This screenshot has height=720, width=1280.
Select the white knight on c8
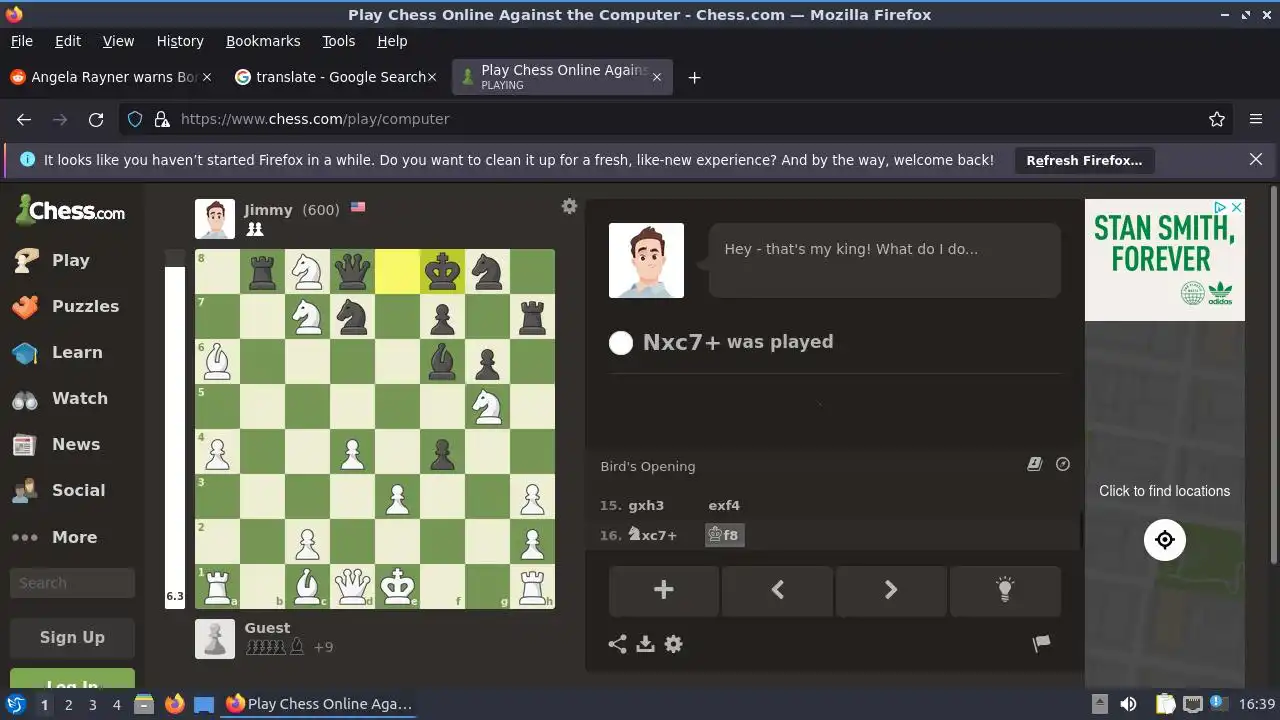tap(307, 272)
